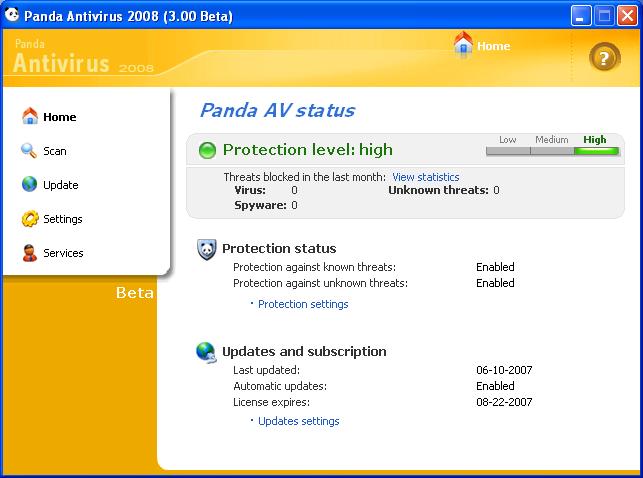Click the Scan magnifier icon
Image resolution: width=643 pixels, height=478 pixels.
(x=29, y=150)
